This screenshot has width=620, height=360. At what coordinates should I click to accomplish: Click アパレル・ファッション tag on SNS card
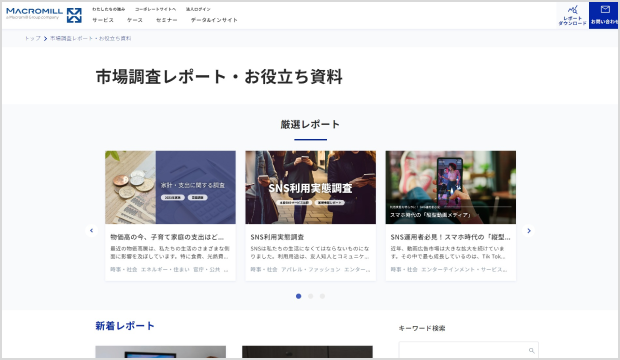[311, 269]
